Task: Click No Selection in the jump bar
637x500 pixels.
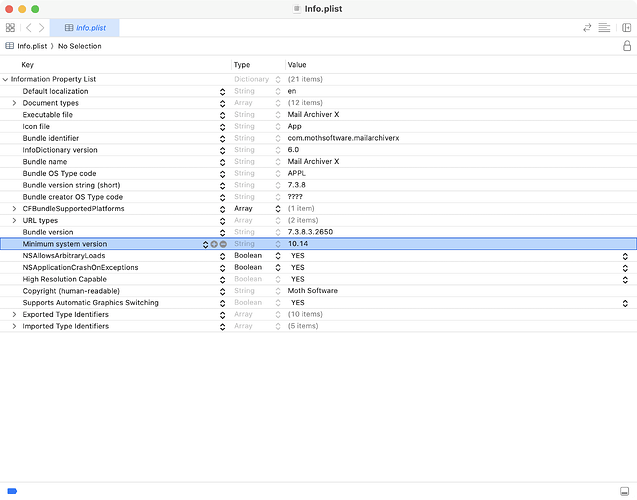Action: 80,46
